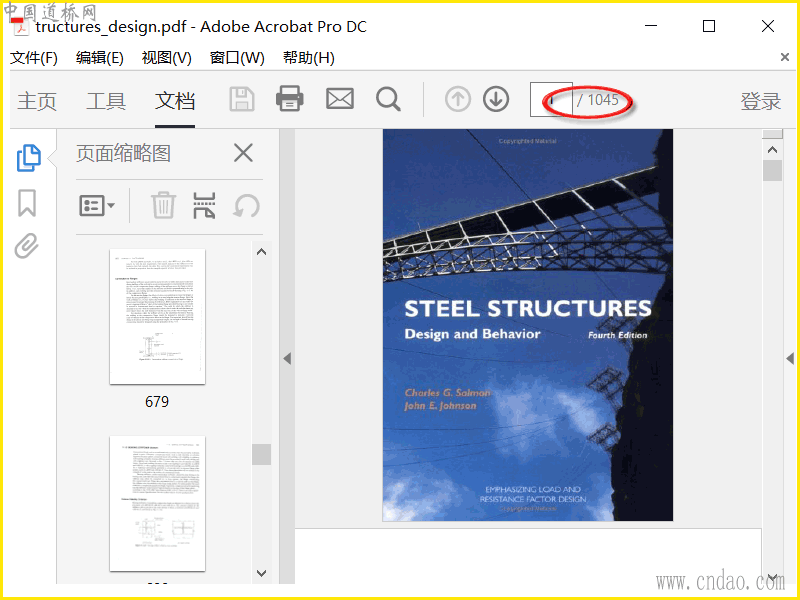
Task: Switch to the 工具 tab
Action: click(106, 101)
